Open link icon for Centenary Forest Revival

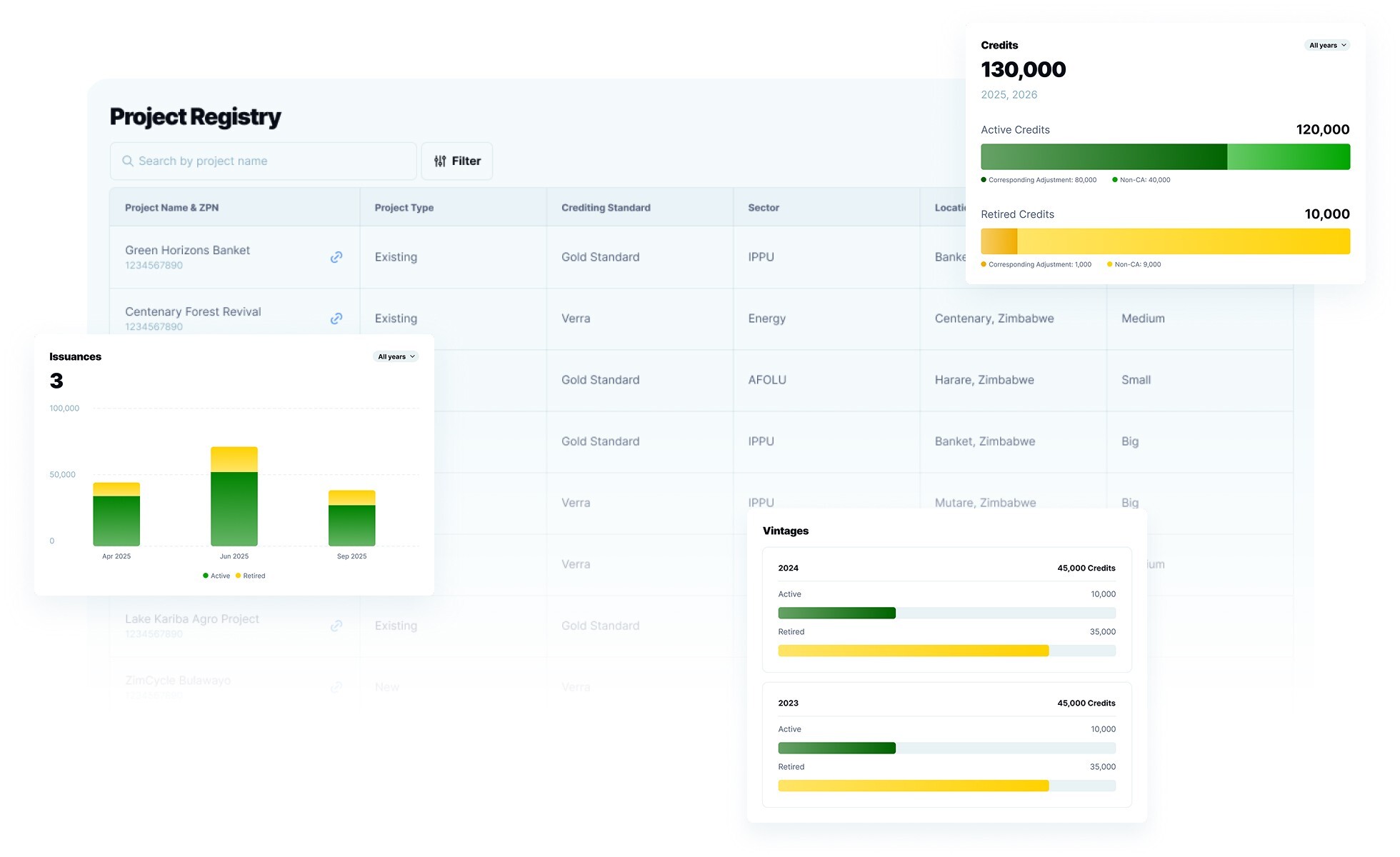[x=336, y=319]
